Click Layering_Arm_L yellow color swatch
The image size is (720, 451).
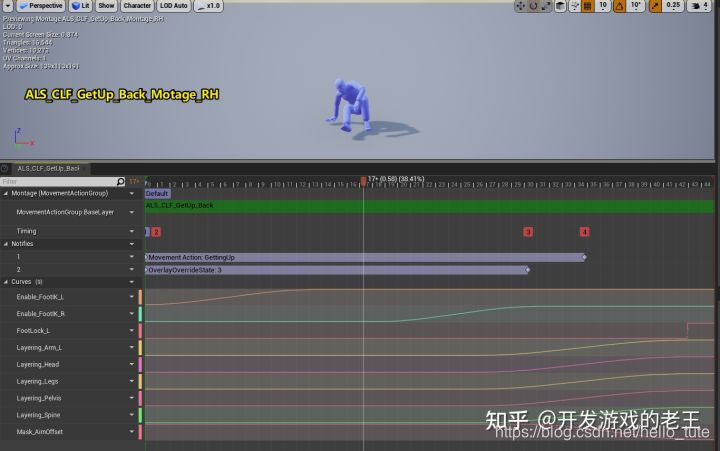(140, 348)
